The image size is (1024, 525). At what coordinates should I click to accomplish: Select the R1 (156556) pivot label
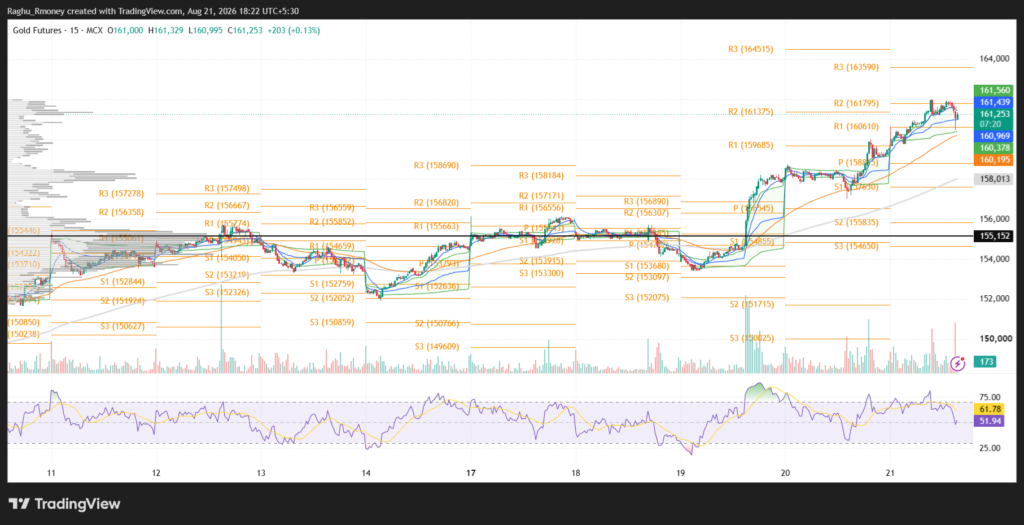tap(541, 208)
